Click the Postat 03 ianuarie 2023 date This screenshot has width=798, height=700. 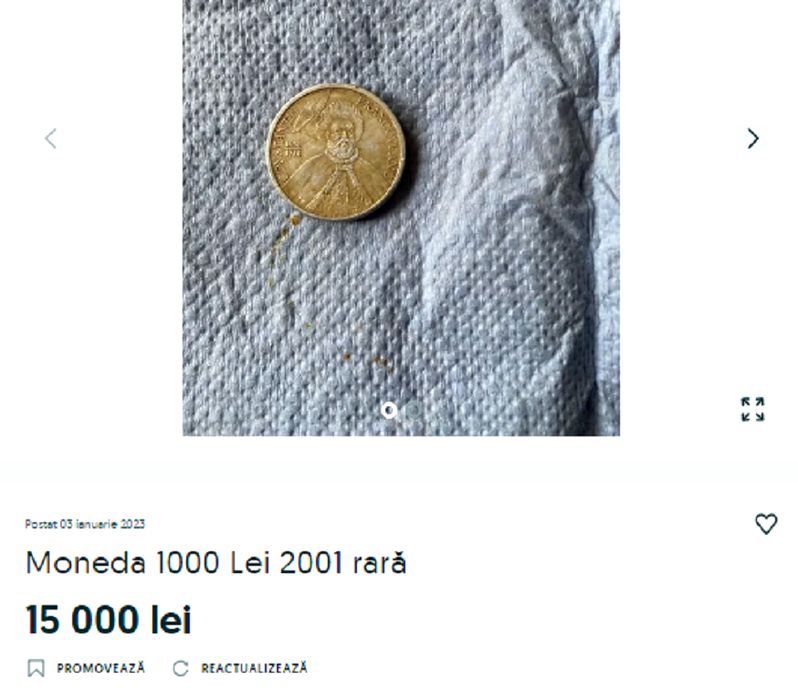pos(85,524)
